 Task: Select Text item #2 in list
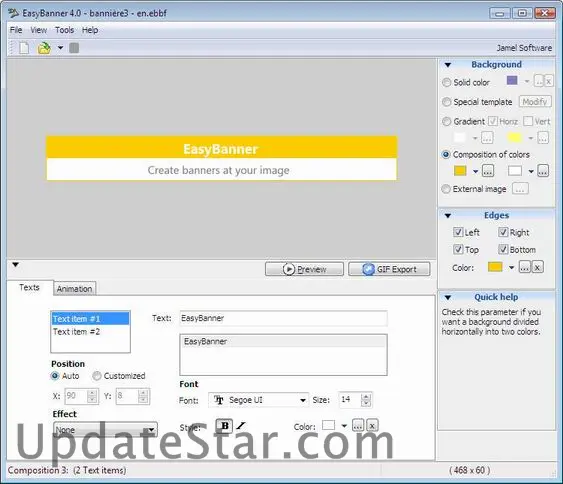90,332
